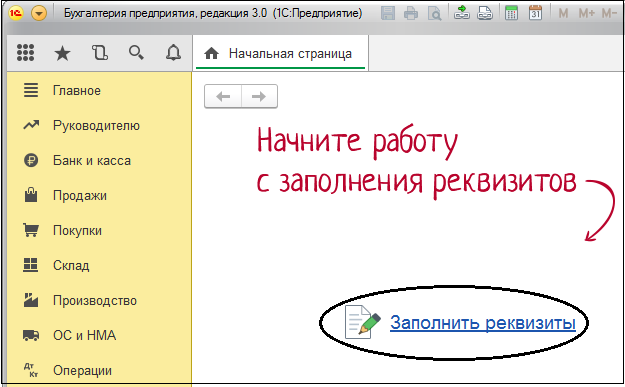Click the home icon on the start tab
625x387 pixels.
[211, 53]
